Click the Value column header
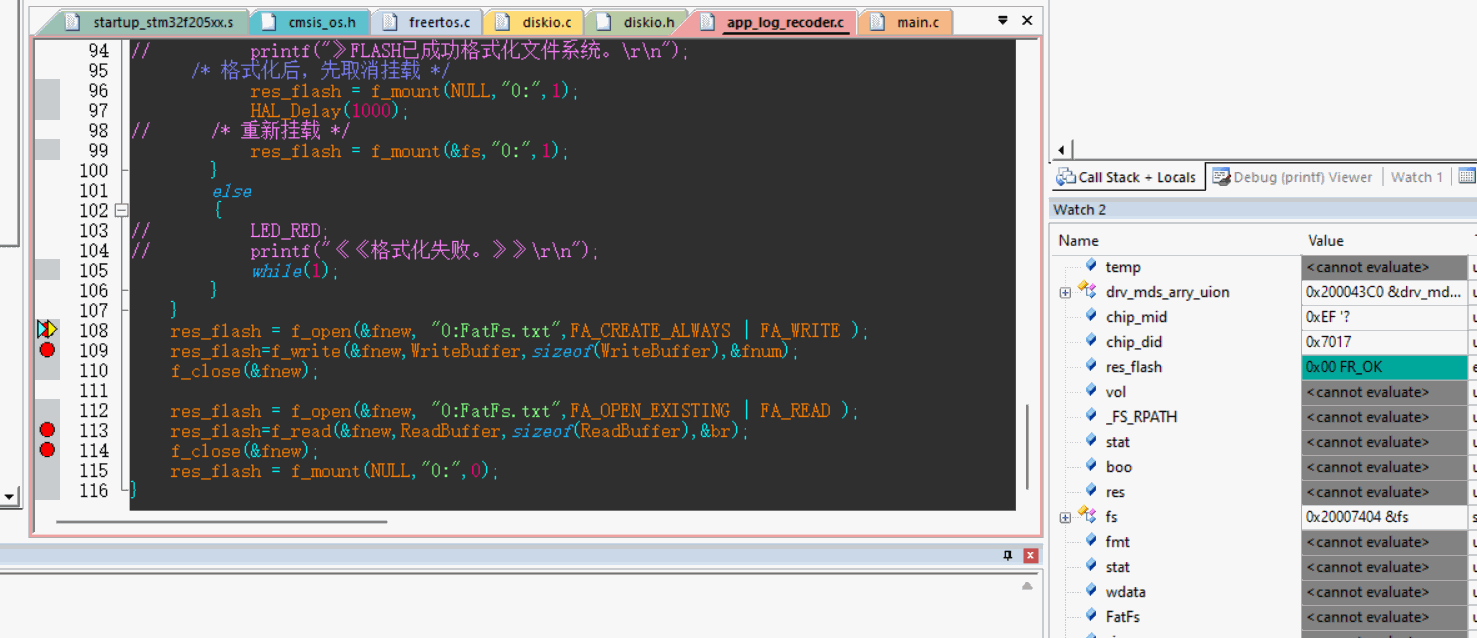 [1384, 240]
